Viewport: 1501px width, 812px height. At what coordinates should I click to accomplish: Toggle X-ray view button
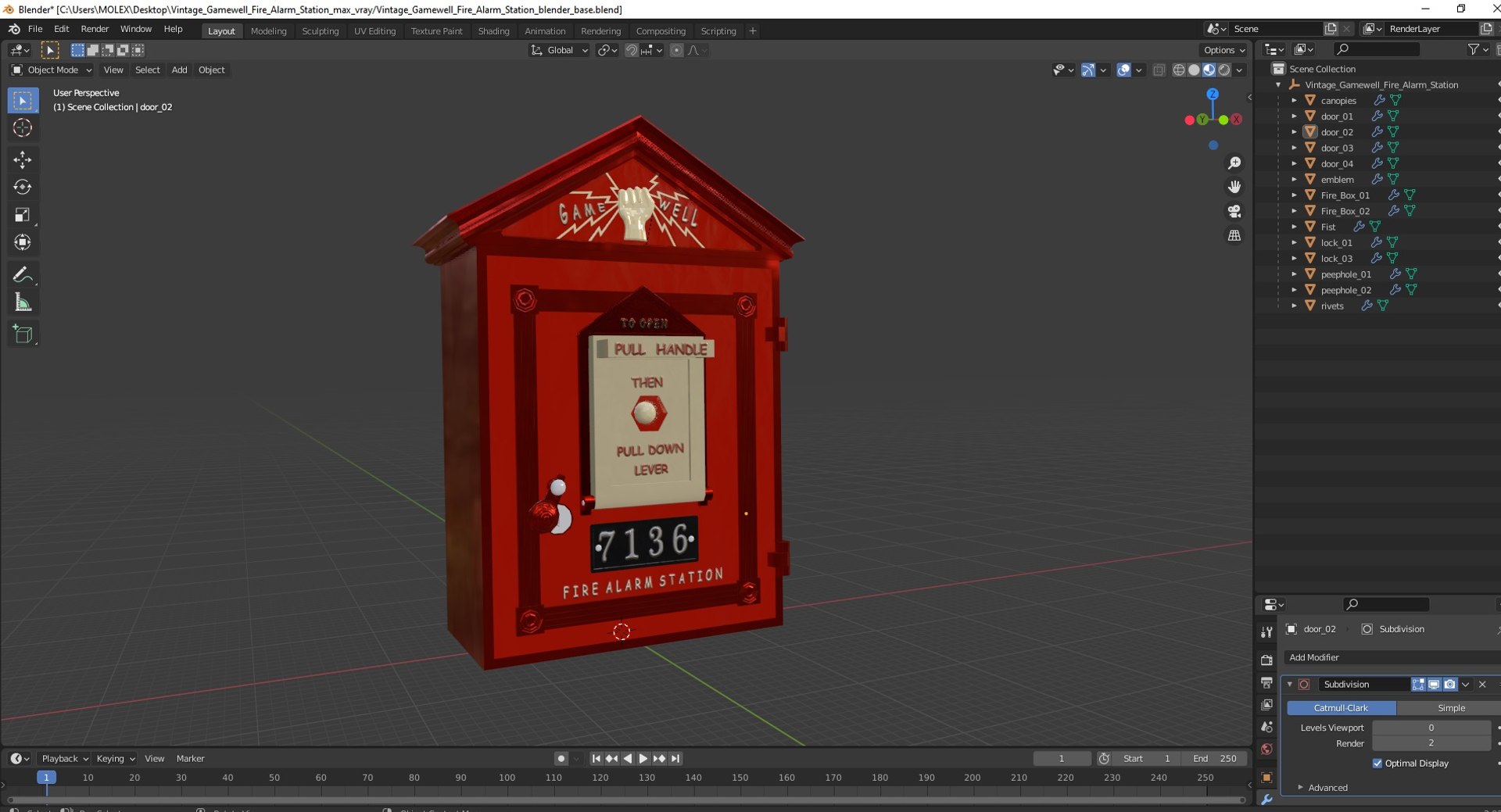tap(1159, 70)
